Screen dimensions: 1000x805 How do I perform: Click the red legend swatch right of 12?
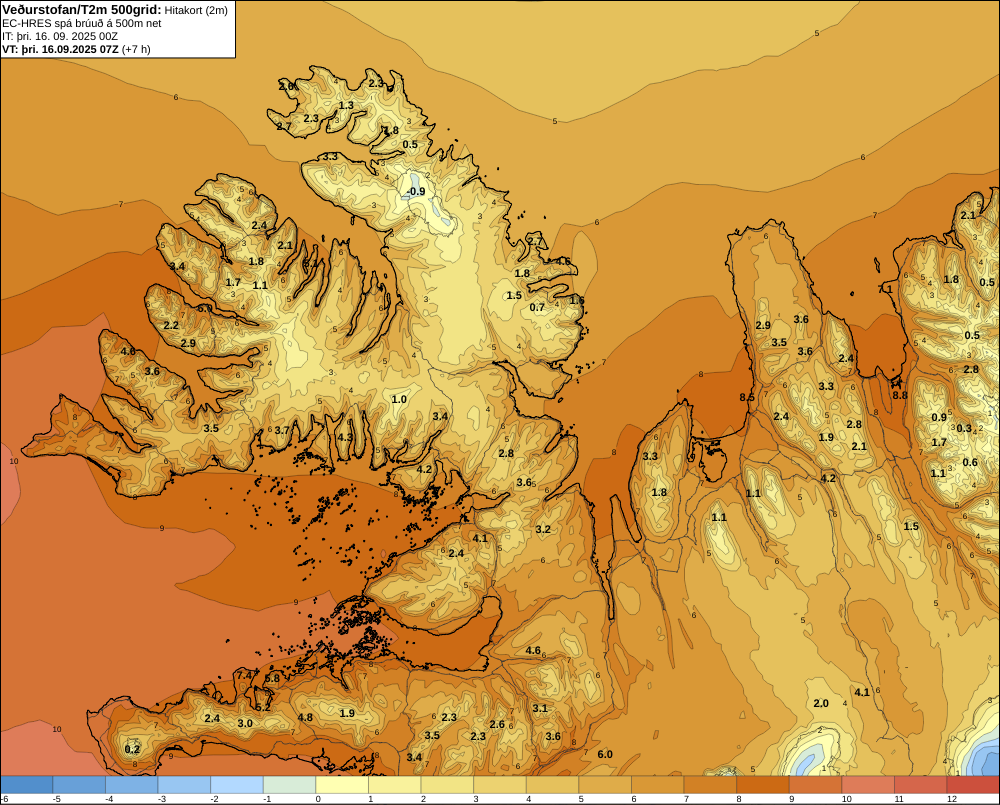[973, 785]
